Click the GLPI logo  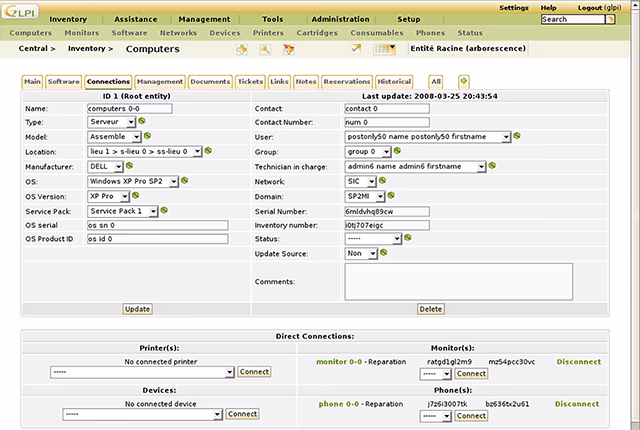[x=20, y=11]
